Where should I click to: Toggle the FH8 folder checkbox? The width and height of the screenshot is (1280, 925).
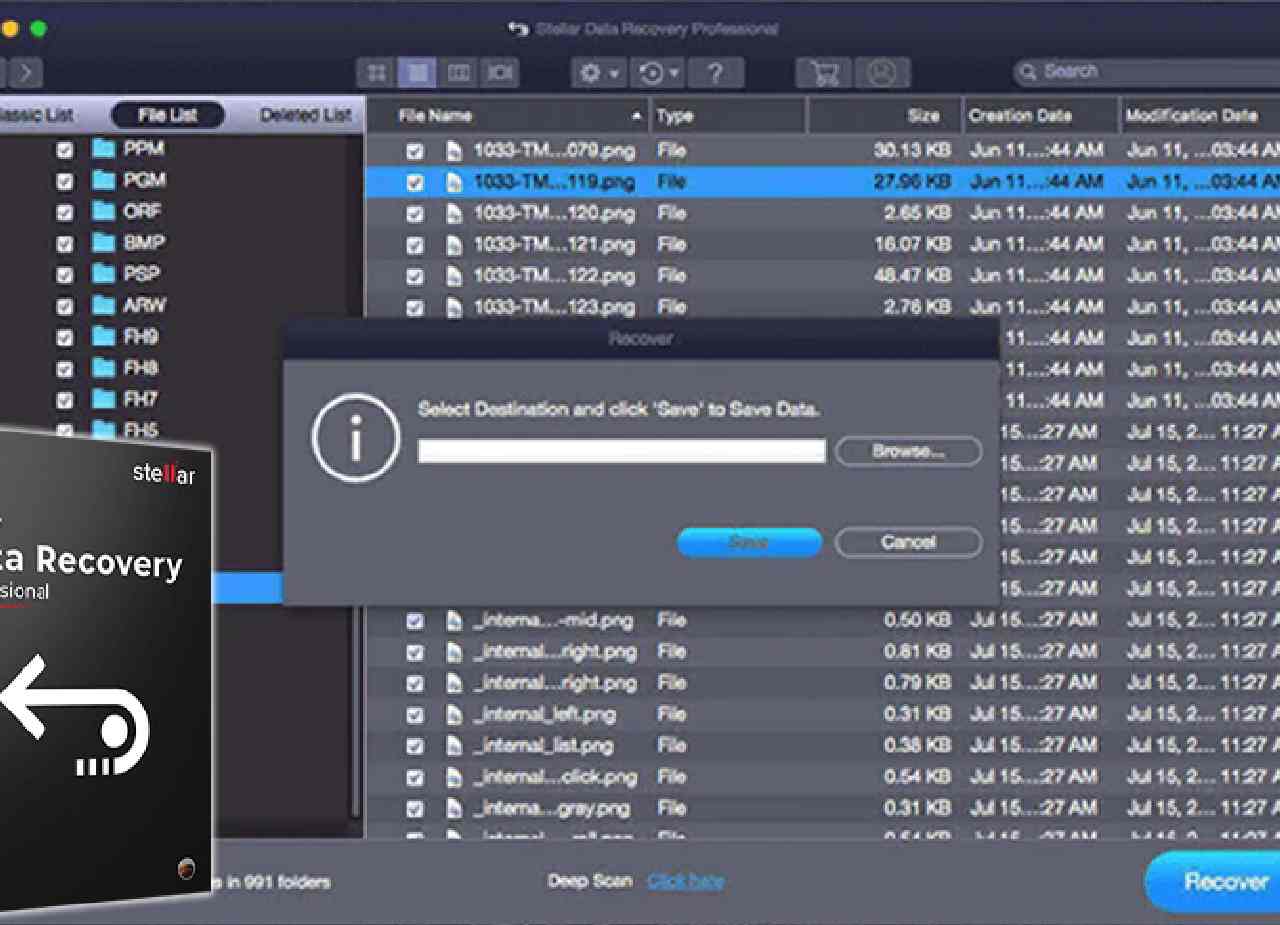coord(65,369)
